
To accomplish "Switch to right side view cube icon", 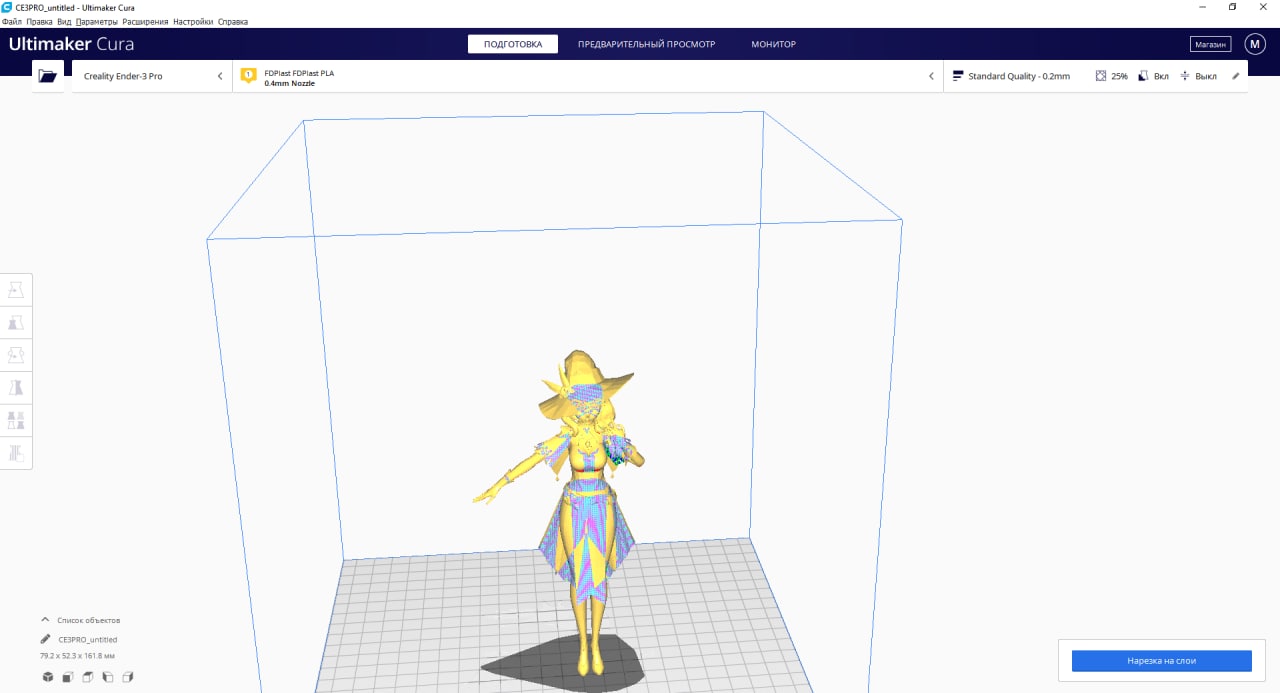I will (127, 677).
